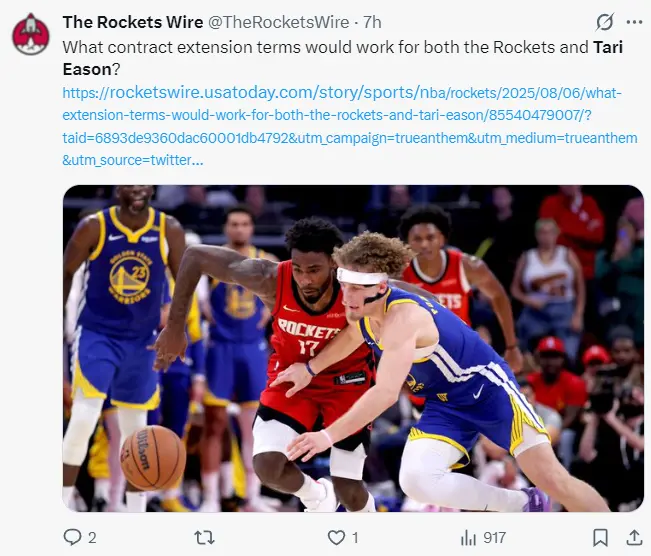Open the @TheRocketsWire handle link

tap(278, 22)
